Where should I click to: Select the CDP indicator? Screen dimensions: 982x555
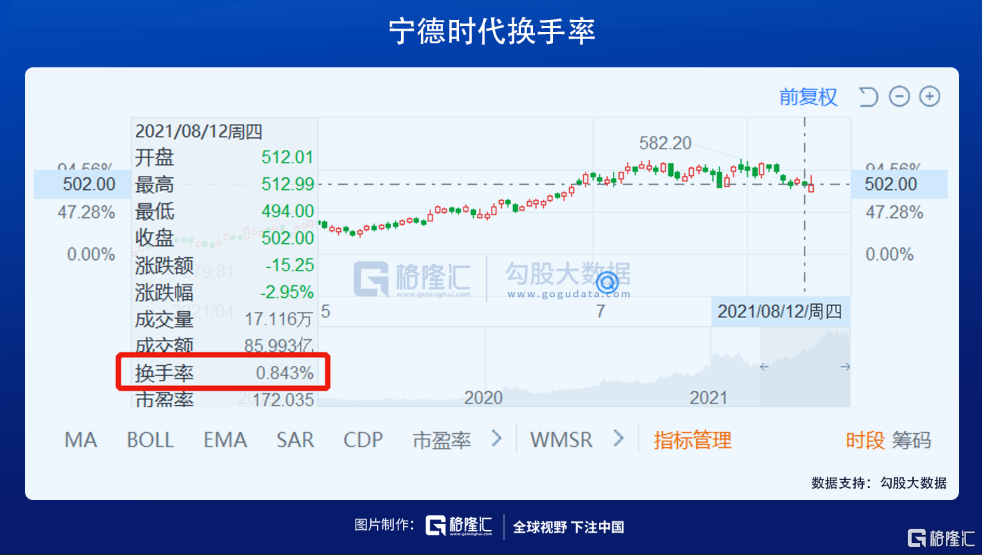(363, 440)
